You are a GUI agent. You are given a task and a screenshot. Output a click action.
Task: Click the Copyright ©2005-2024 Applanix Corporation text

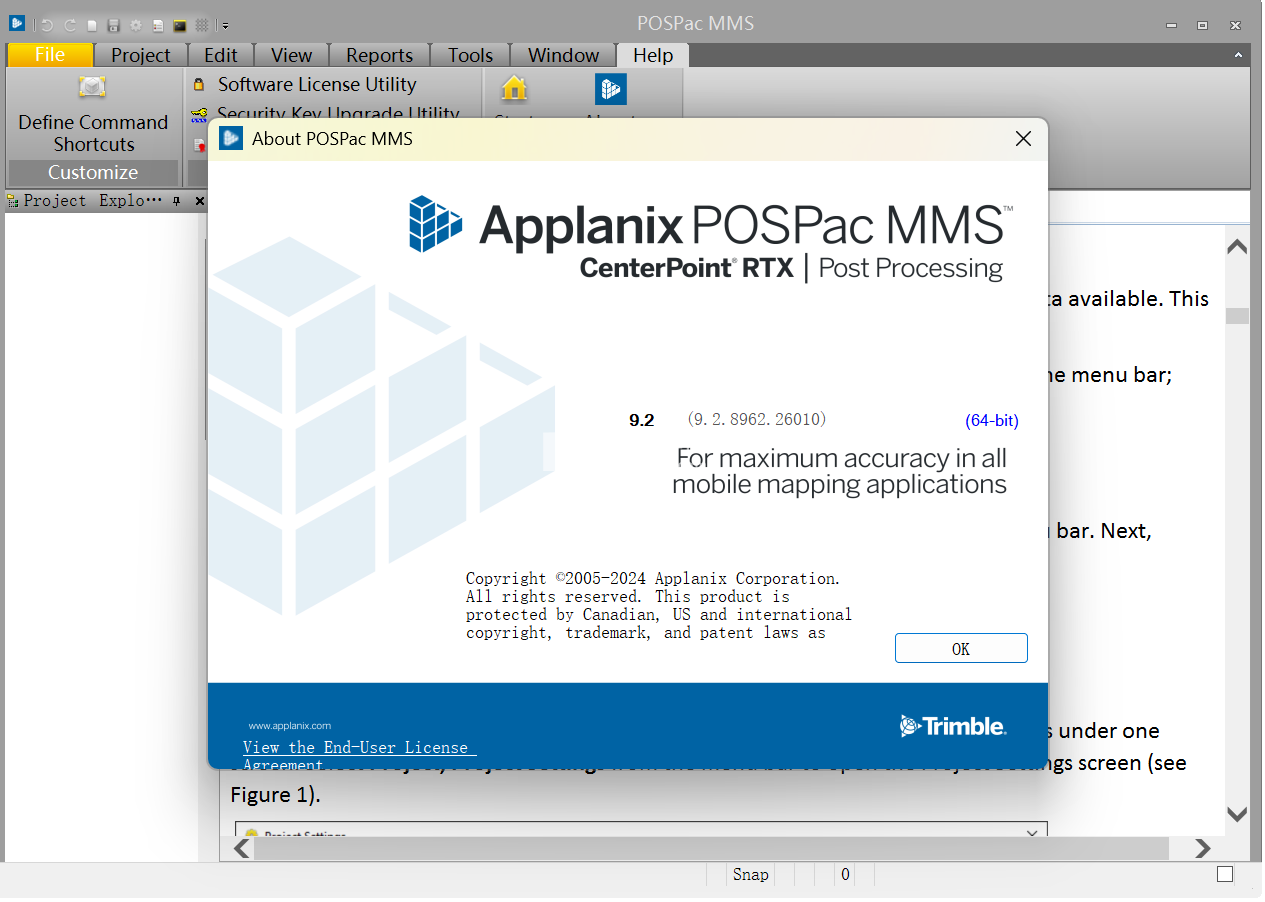point(653,578)
